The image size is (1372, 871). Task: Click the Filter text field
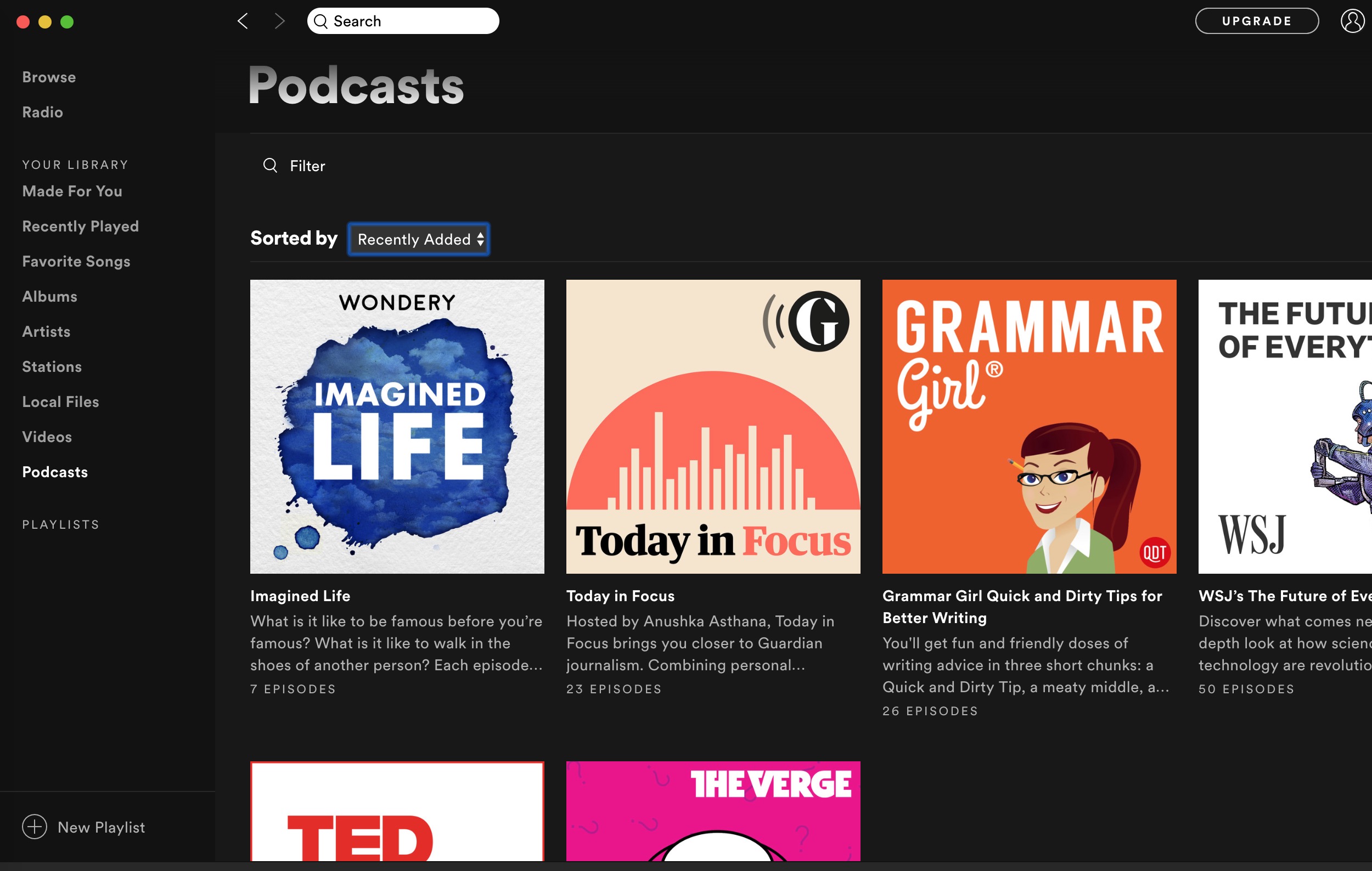coord(308,166)
